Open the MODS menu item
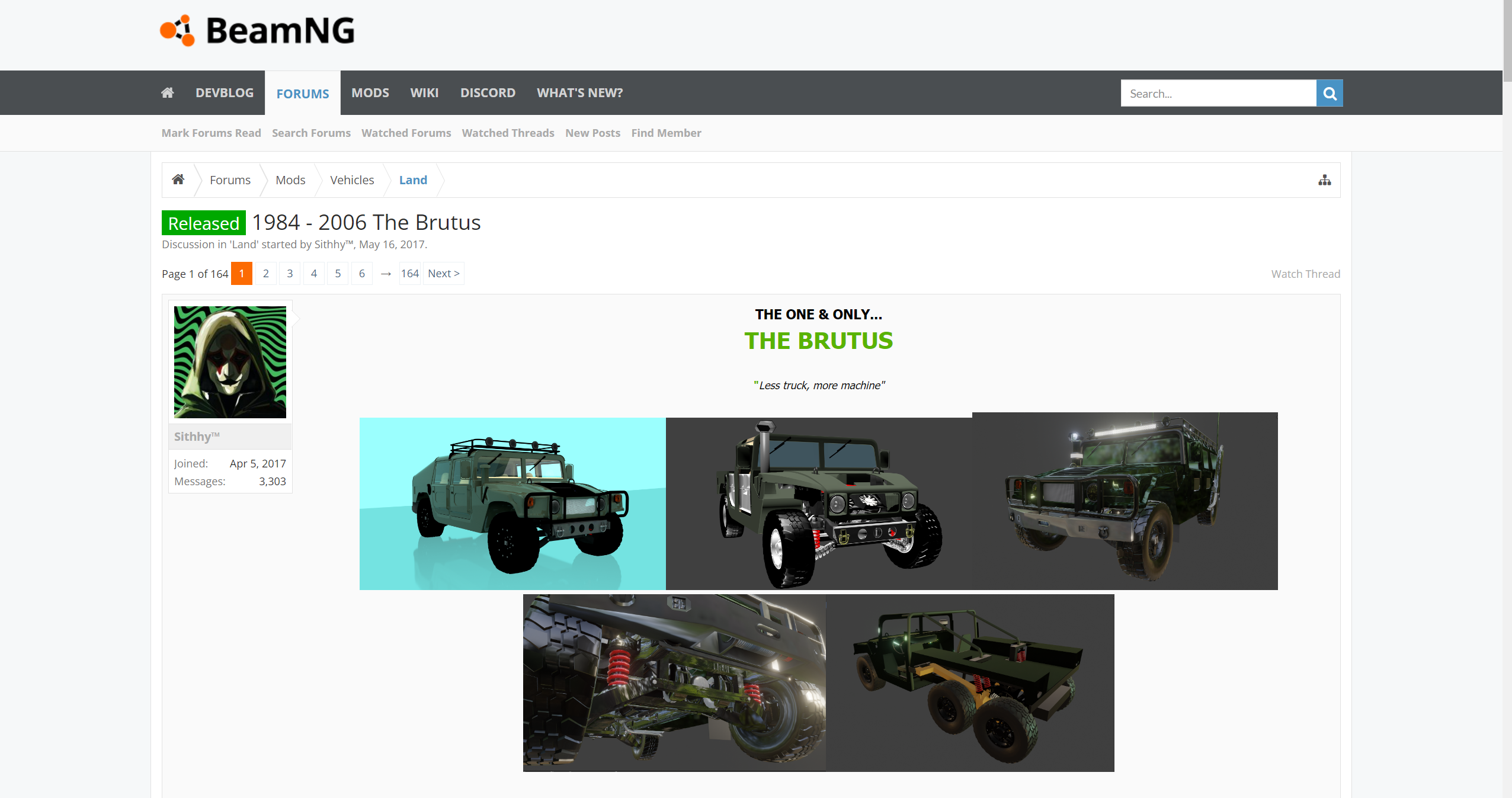This screenshot has height=798, width=1512. click(x=370, y=92)
